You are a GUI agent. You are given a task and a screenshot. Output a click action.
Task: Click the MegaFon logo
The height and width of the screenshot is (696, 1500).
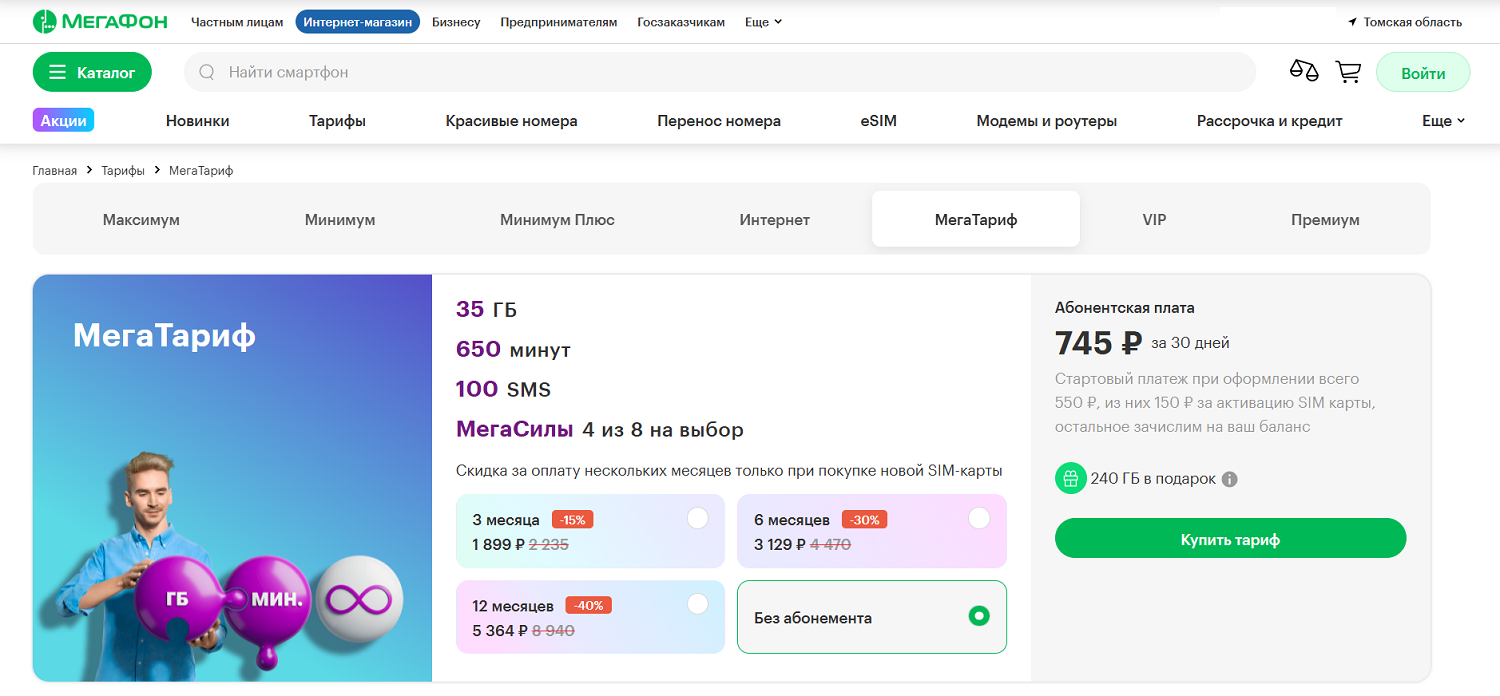100,21
